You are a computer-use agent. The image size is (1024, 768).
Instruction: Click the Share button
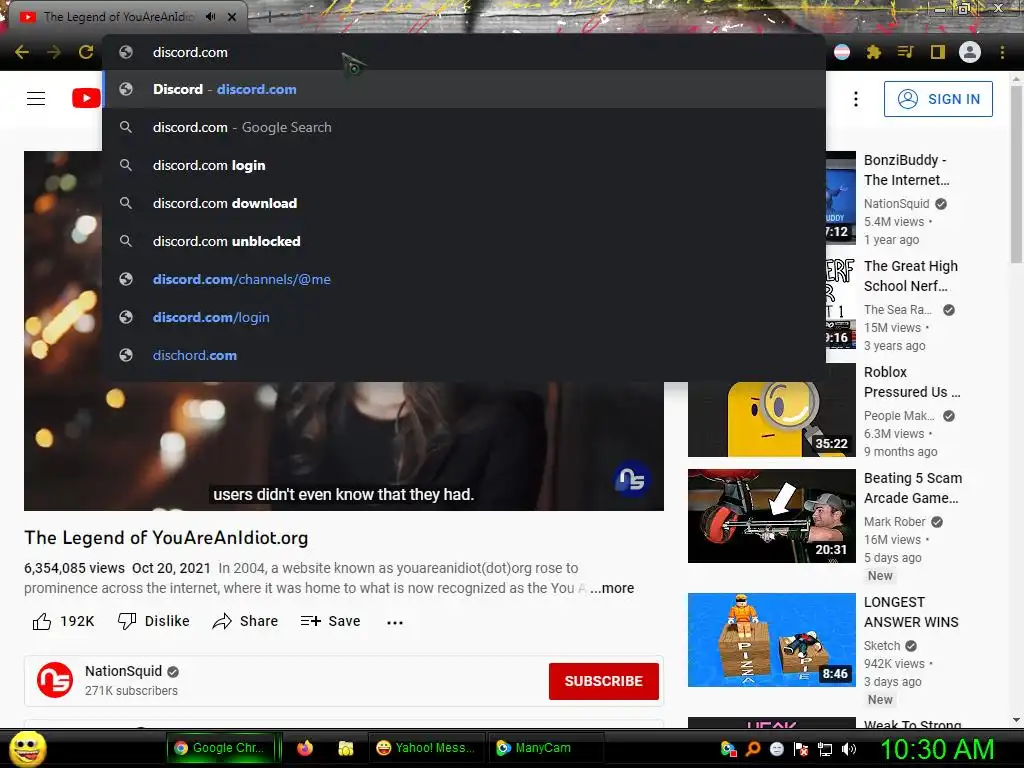[x=246, y=621]
